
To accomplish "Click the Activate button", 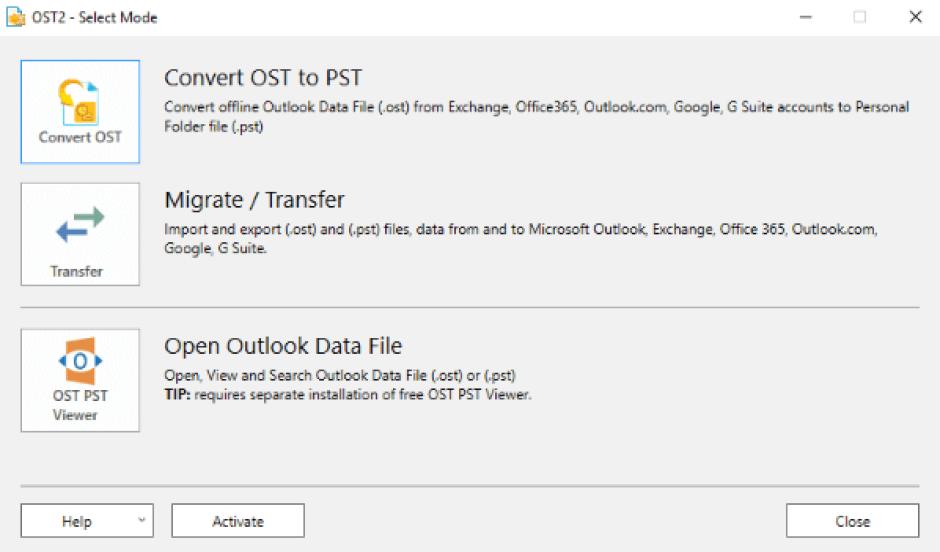I will click(238, 521).
